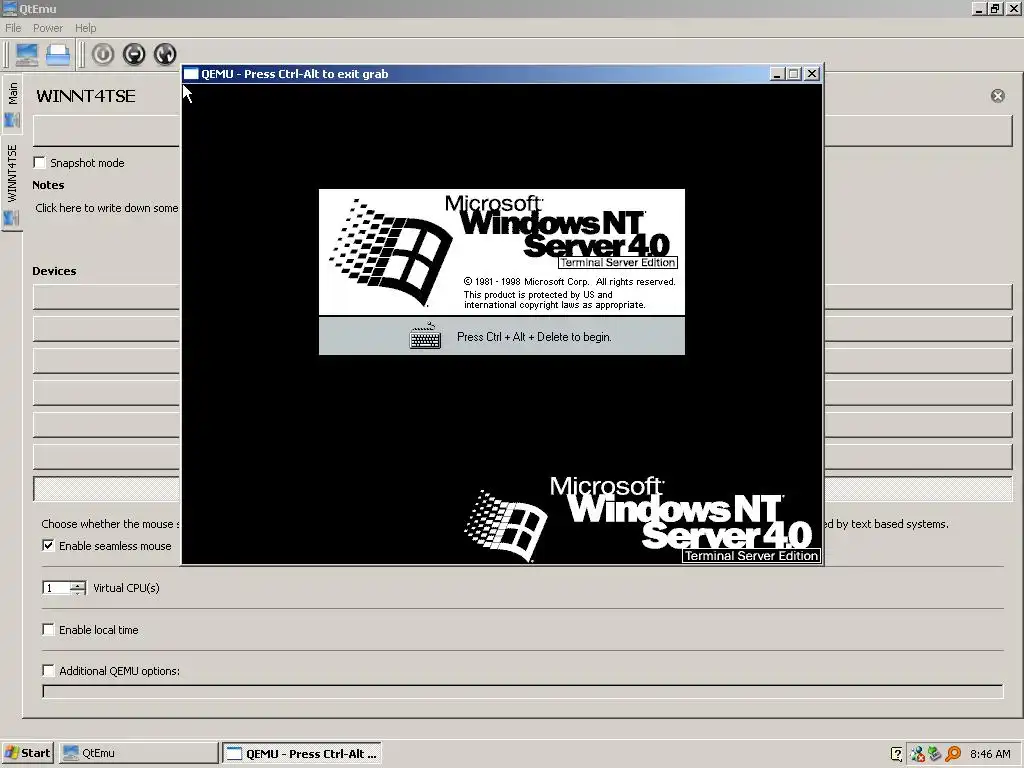Tick the Additional QEMU options checkbox
Image resolution: width=1024 pixels, height=768 pixels.
click(x=48, y=671)
